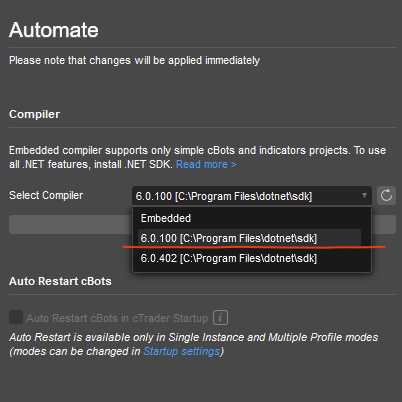The image size is (402, 402).
Task: Click the Compiler section heading
Action: pos(34,114)
